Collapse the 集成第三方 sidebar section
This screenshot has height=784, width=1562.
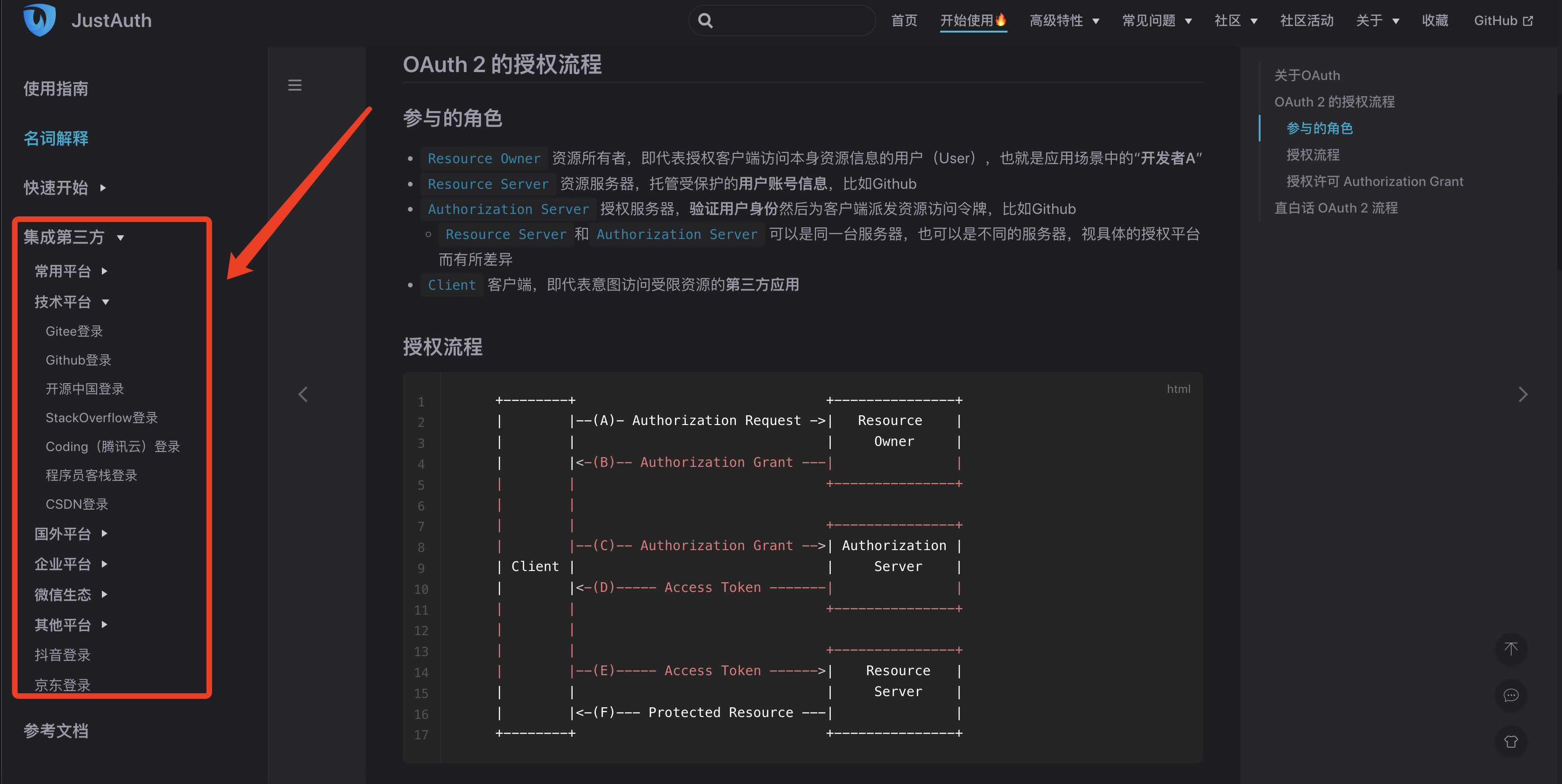(73, 237)
